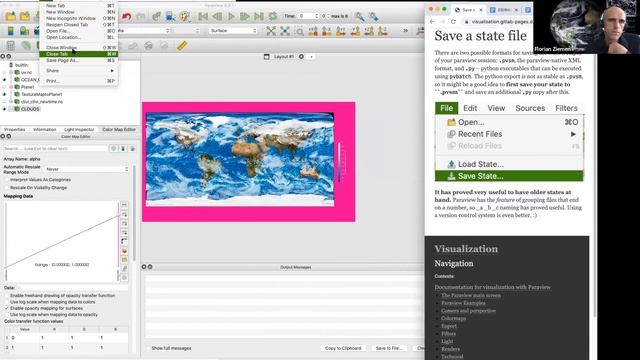
Task: Enable Rescale On Visibility Change checkbox
Action: tap(6, 188)
